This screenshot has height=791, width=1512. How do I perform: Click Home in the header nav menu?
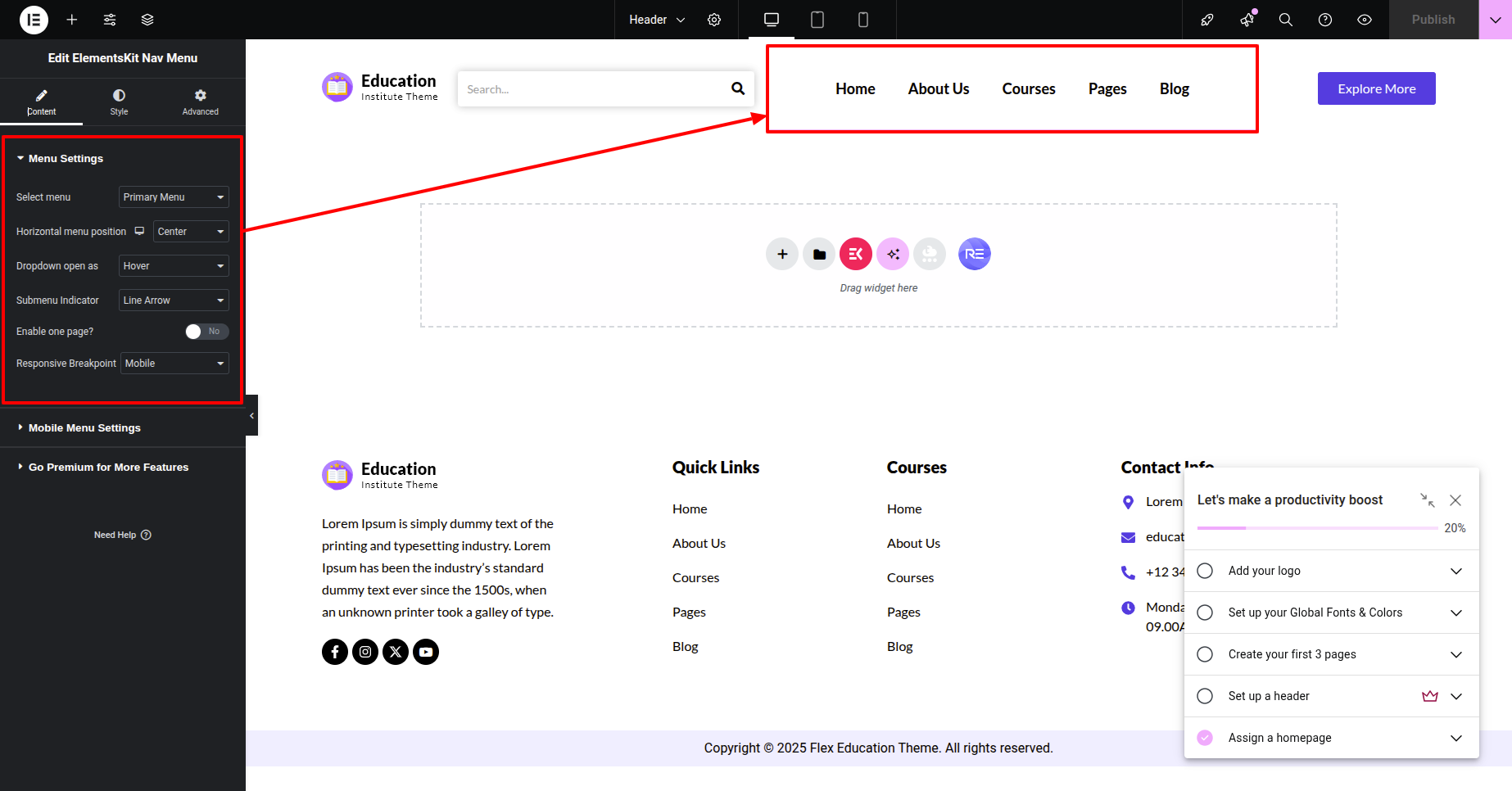(x=855, y=88)
